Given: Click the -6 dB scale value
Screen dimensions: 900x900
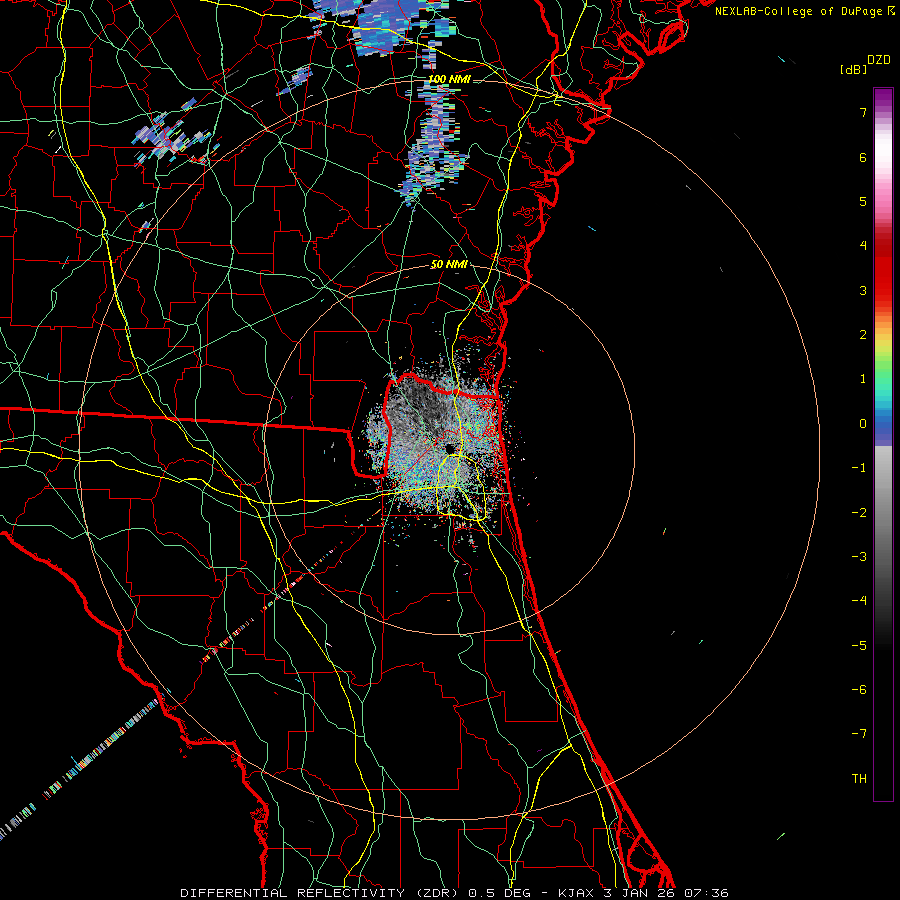Looking at the screenshot, I should [x=859, y=689].
